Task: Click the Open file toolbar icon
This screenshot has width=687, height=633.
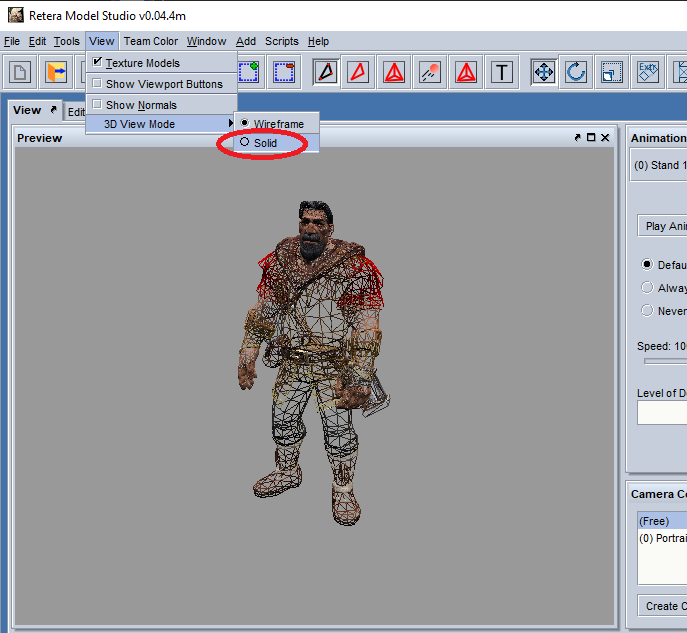Action: pyautogui.click(x=56, y=72)
